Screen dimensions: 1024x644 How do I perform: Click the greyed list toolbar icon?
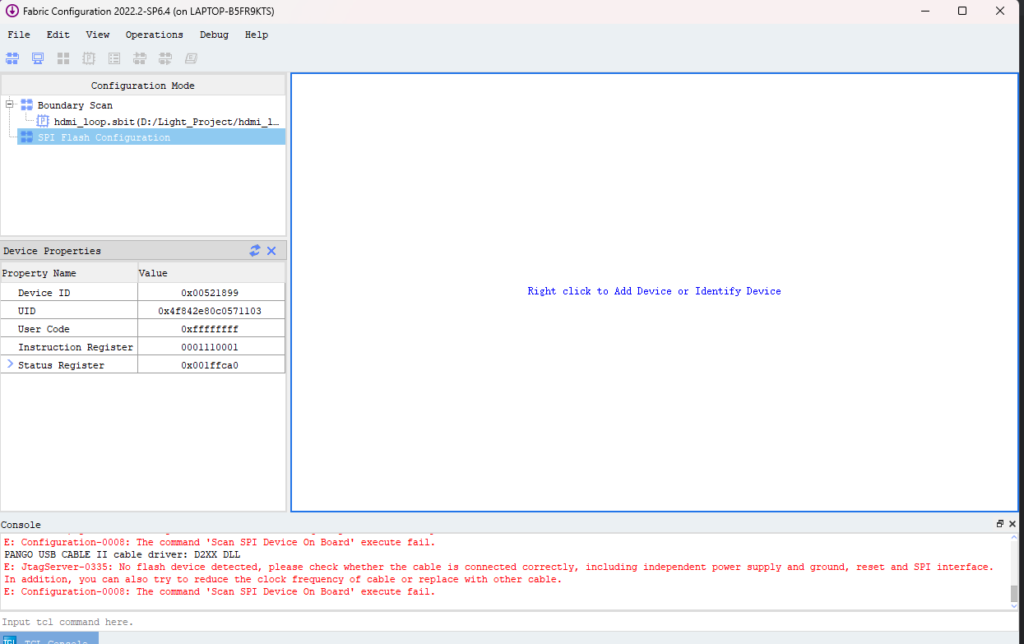[114, 59]
